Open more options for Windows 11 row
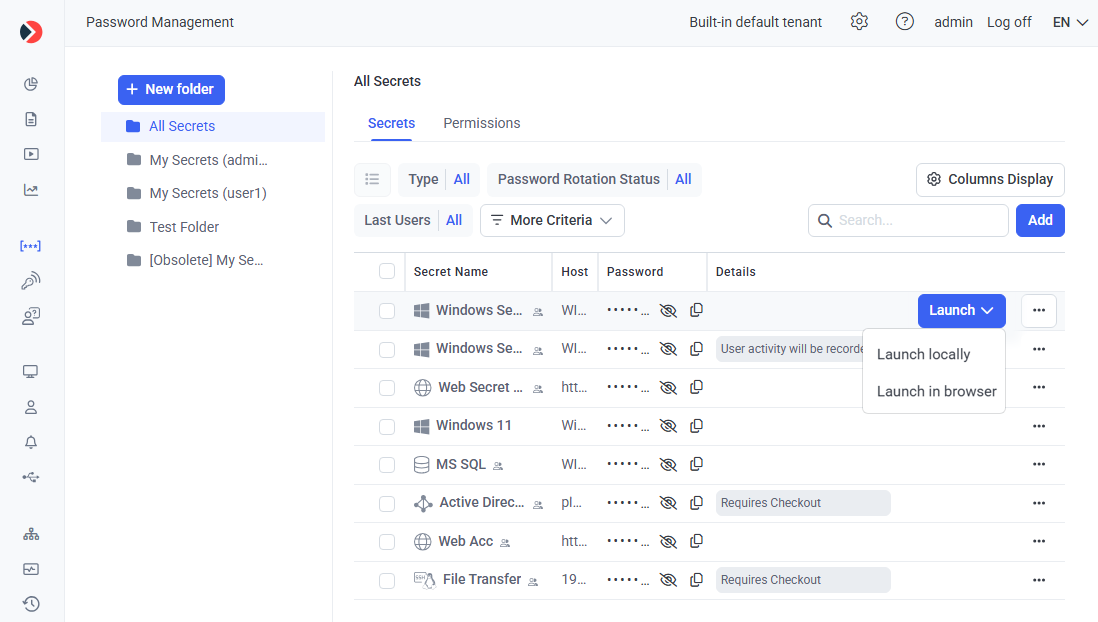1098x622 pixels. click(x=1038, y=426)
